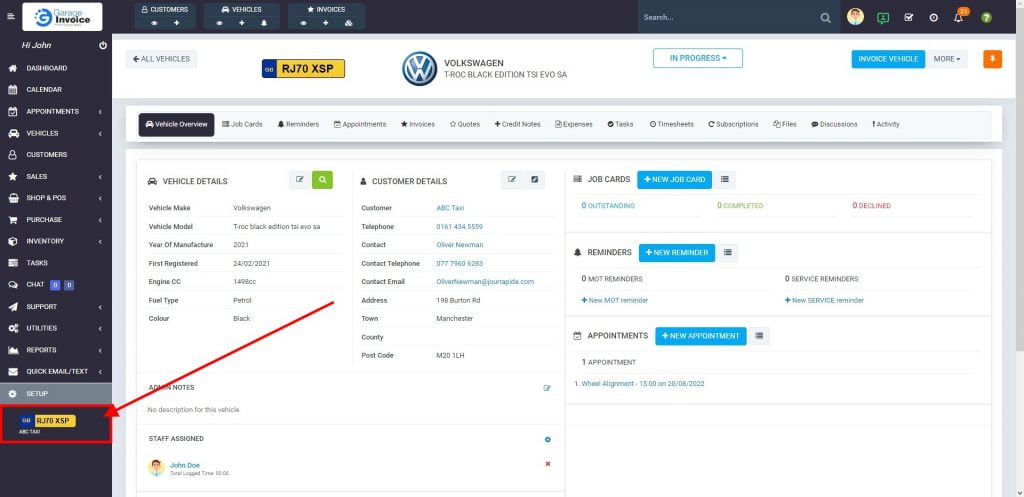Image resolution: width=1024 pixels, height=497 pixels.
Task: Open the Quotes tab
Action: [464, 124]
